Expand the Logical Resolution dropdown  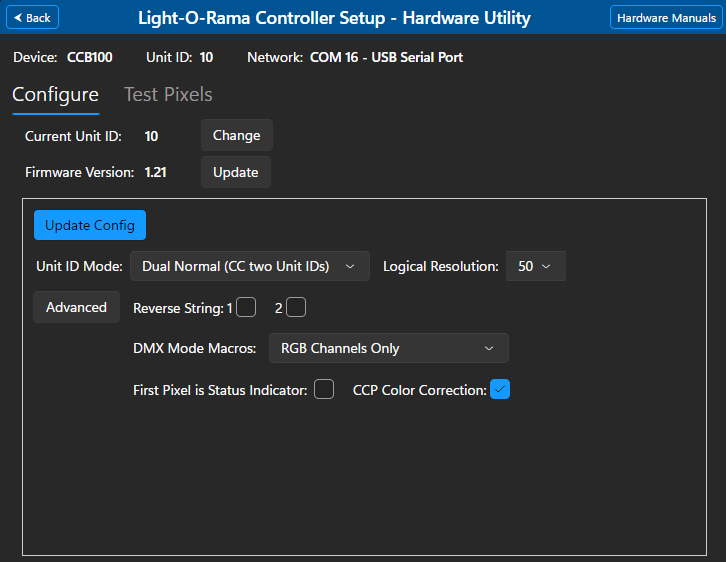[x=535, y=266]
